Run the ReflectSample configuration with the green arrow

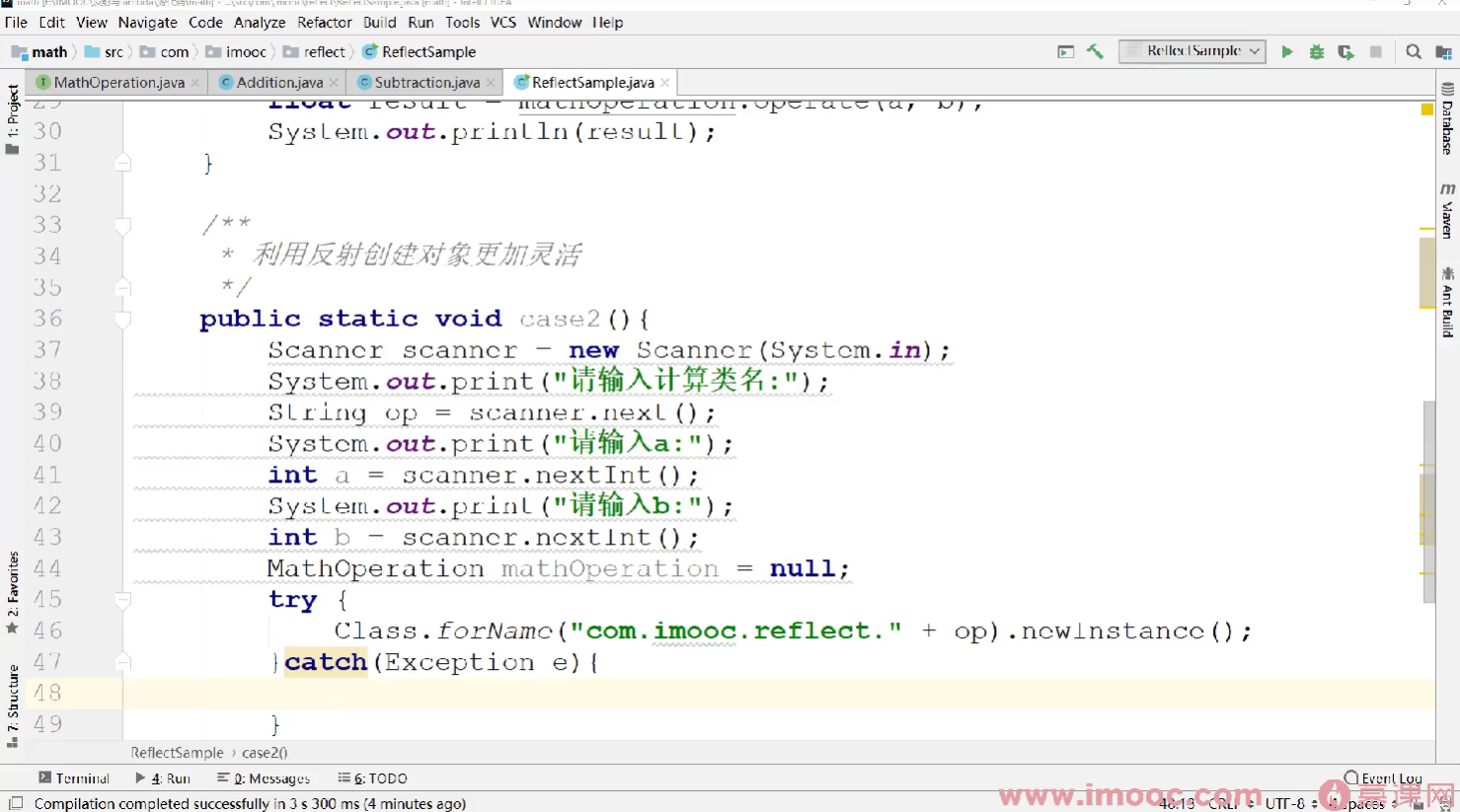pyautogui.click(x=1287, y=51)
